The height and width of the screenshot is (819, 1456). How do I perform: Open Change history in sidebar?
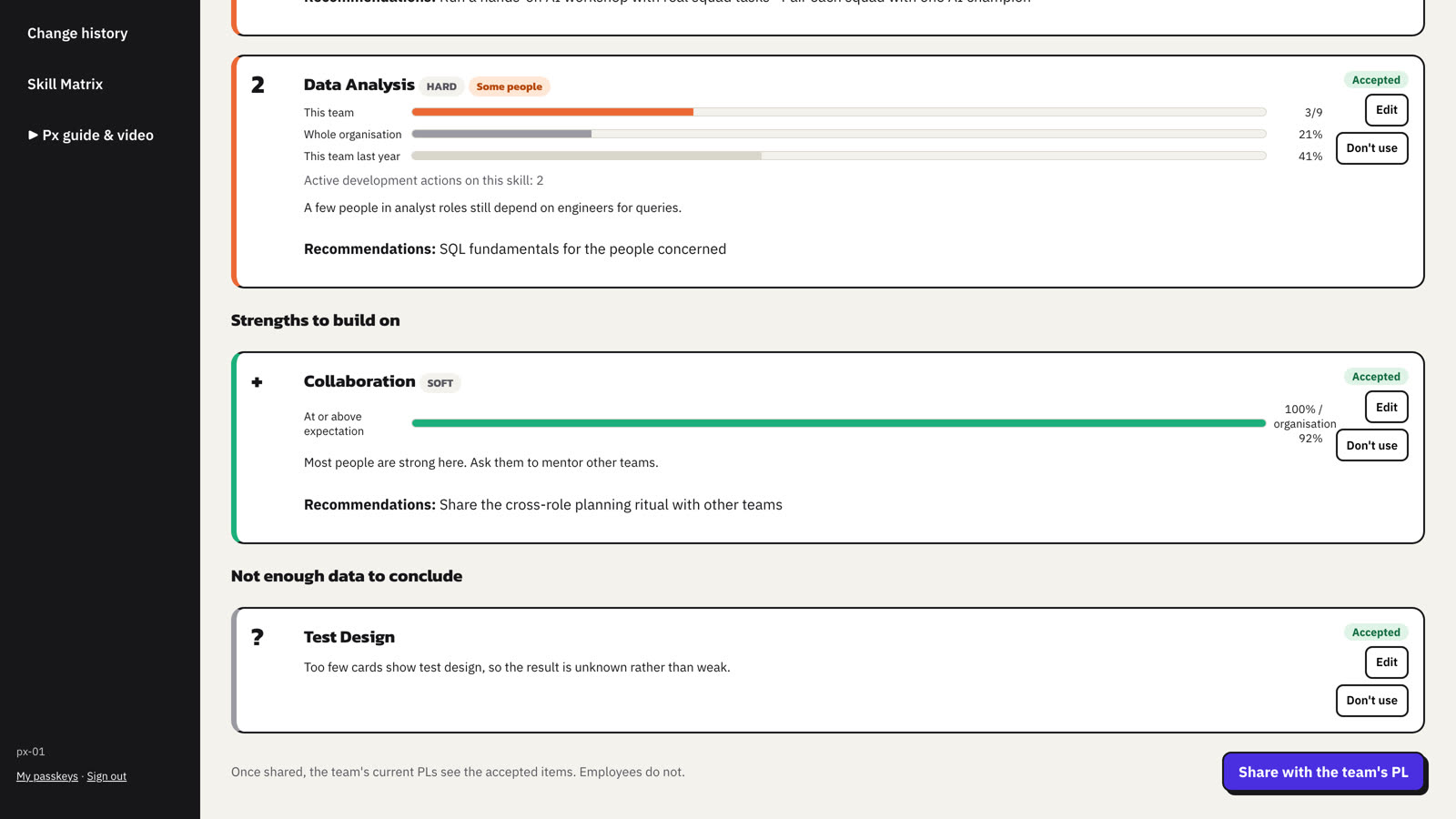click(x=77, y=34)
